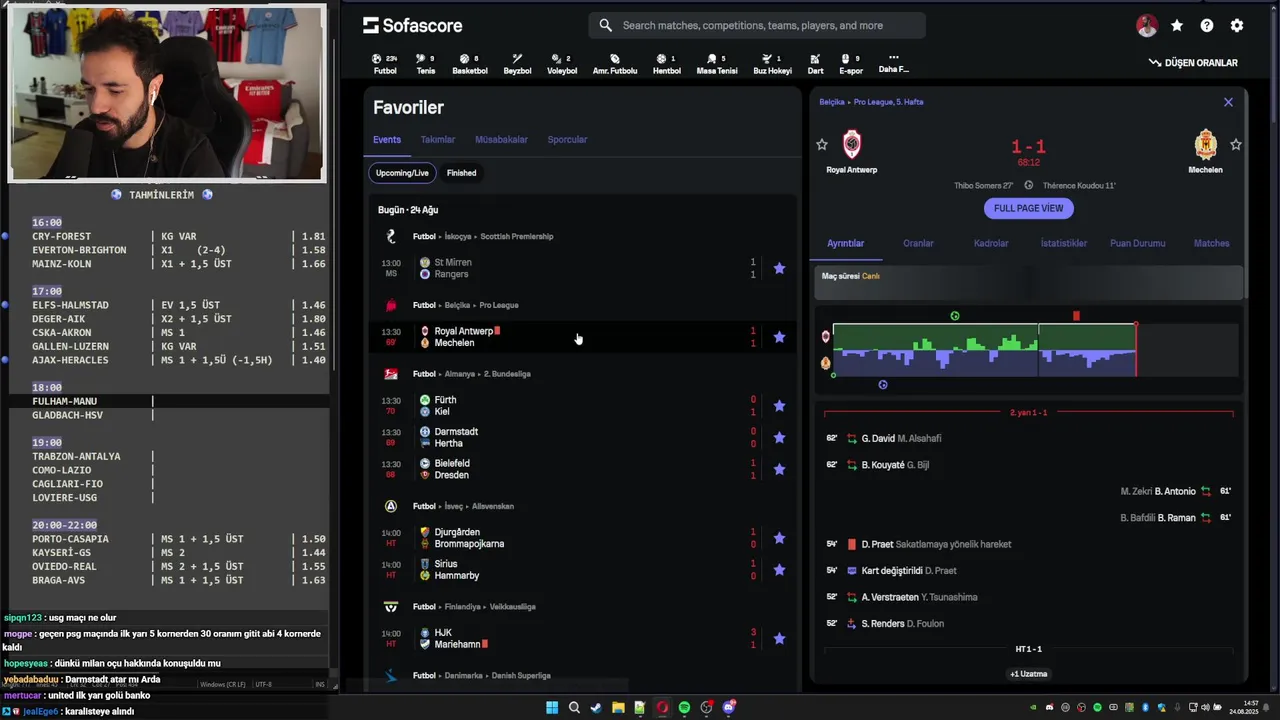This screenshot has width=1280, height=720.
Task: Open Spotify from the taskbar
Action: click(x=684, y=708)
